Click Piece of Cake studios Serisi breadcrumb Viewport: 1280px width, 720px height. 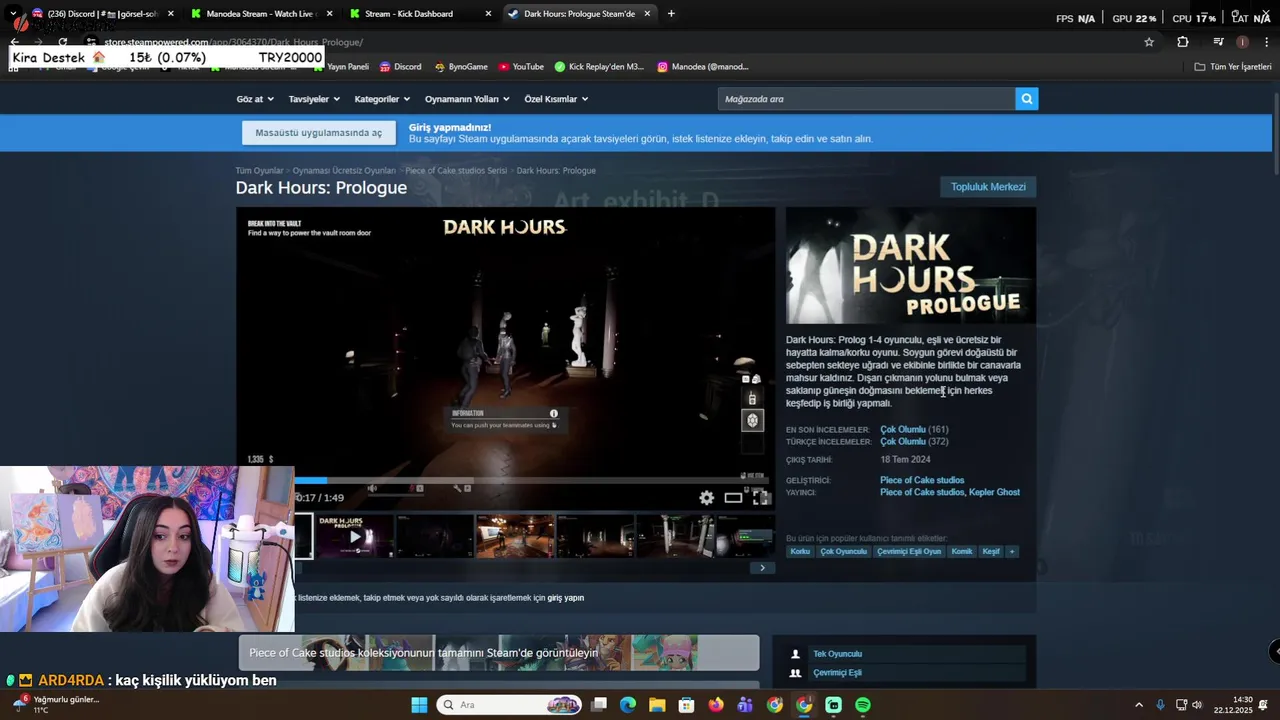point(456,171)
